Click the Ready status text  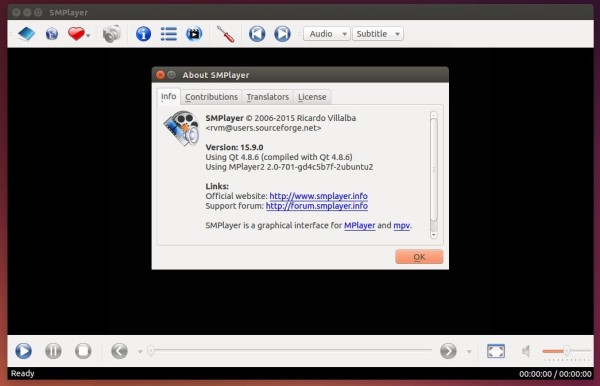point(23,373)
